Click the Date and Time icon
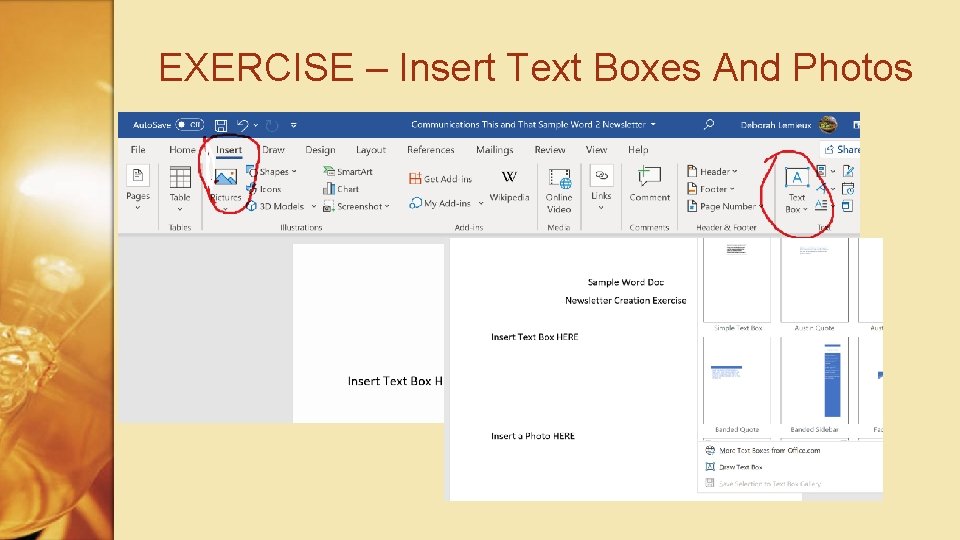 pos(849,189)
